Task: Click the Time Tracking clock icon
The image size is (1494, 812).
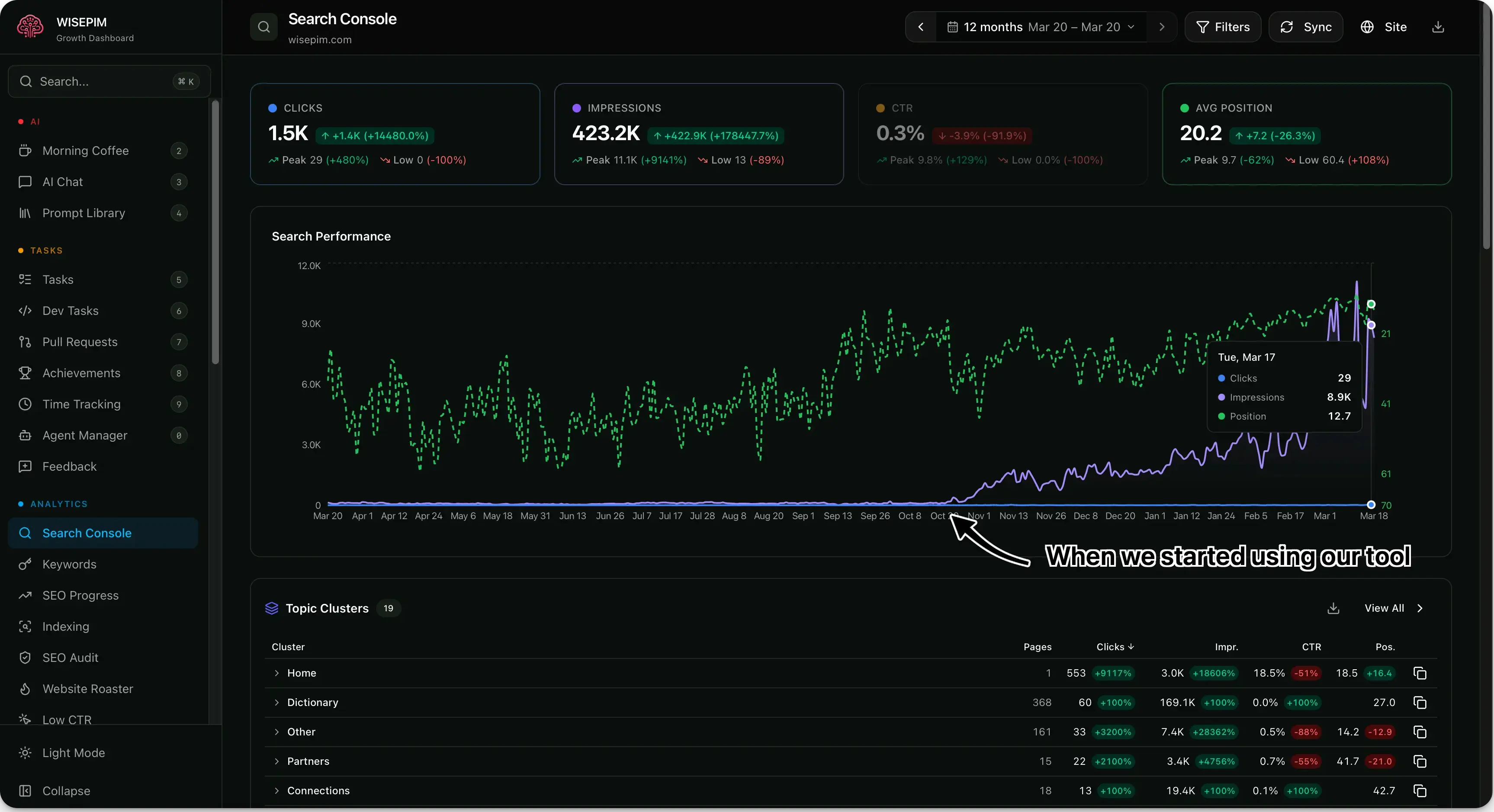Action: click(x=25, y=404)
